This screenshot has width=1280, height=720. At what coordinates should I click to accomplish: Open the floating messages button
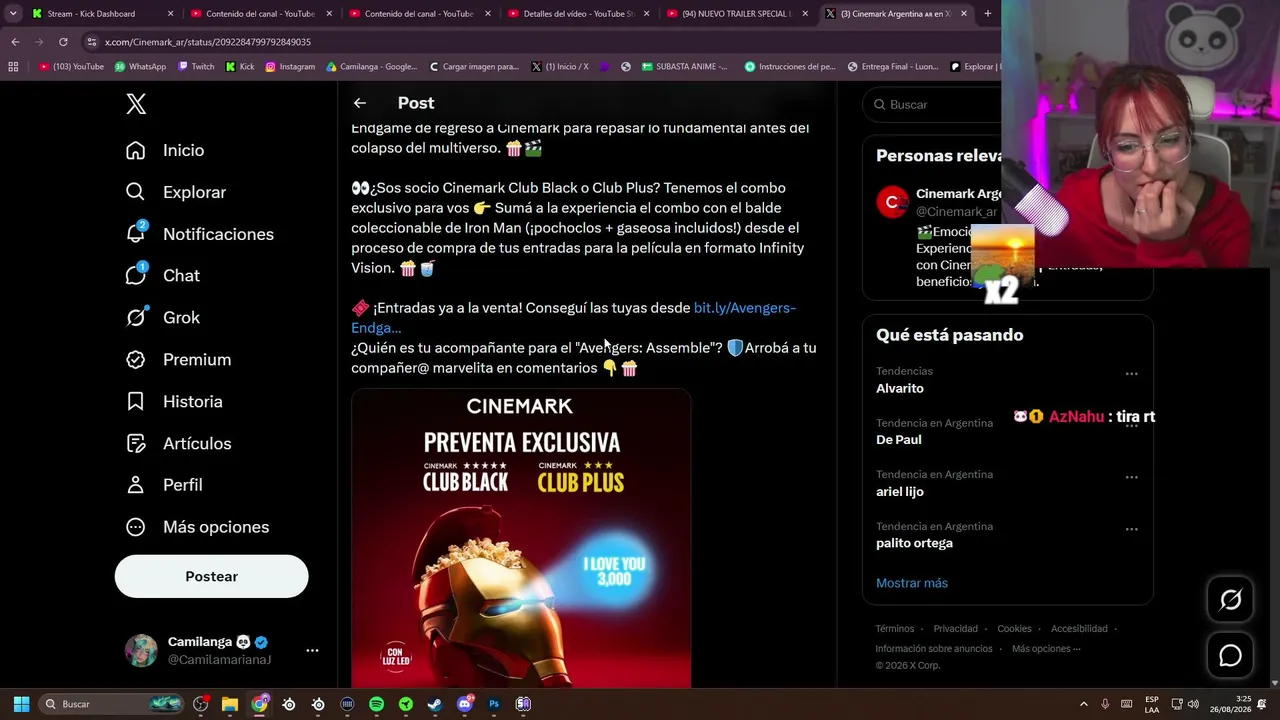click(x=1230, y=656)
